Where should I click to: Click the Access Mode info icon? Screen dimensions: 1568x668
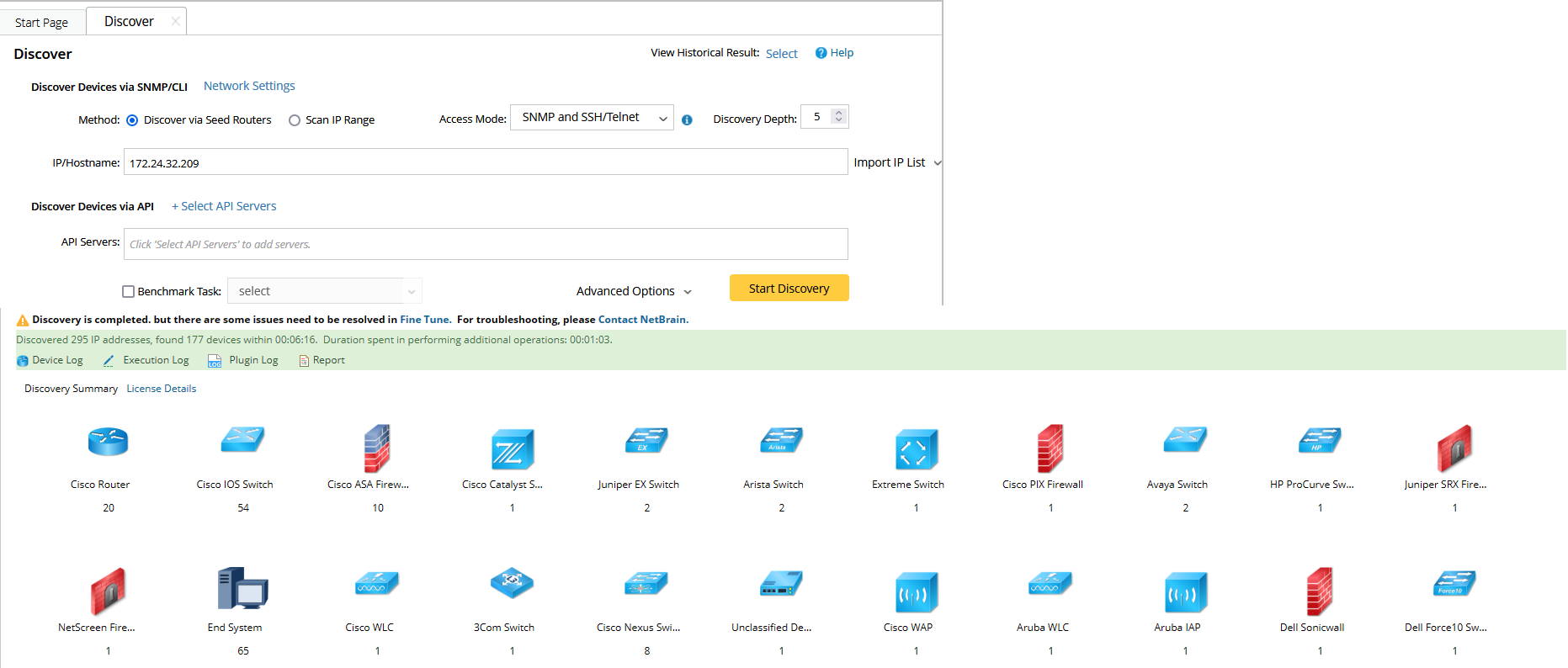coord(687,120)
